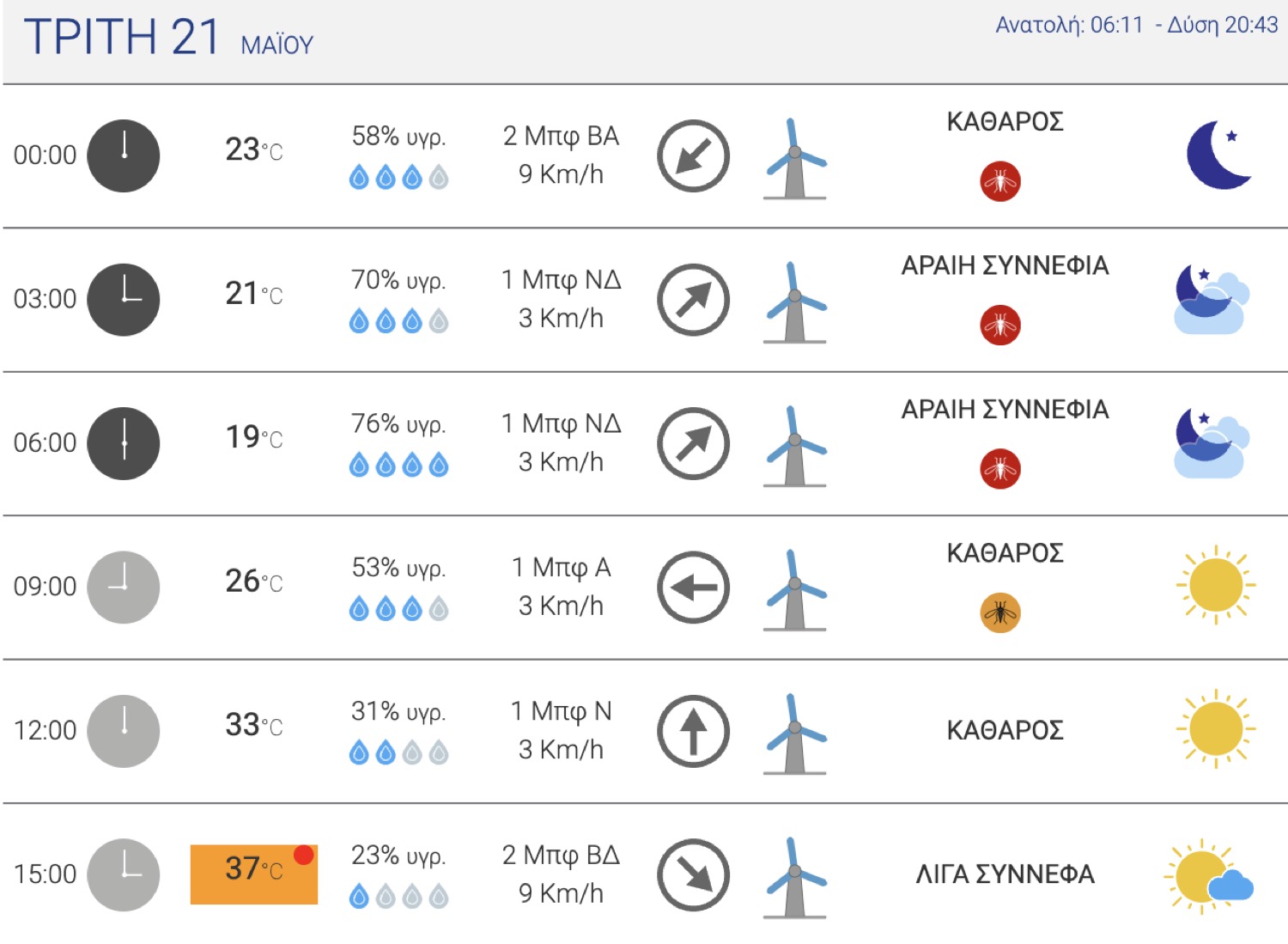Click the southeast wind arrow at 15:00

pyautogui.click(x=693, y=875)
